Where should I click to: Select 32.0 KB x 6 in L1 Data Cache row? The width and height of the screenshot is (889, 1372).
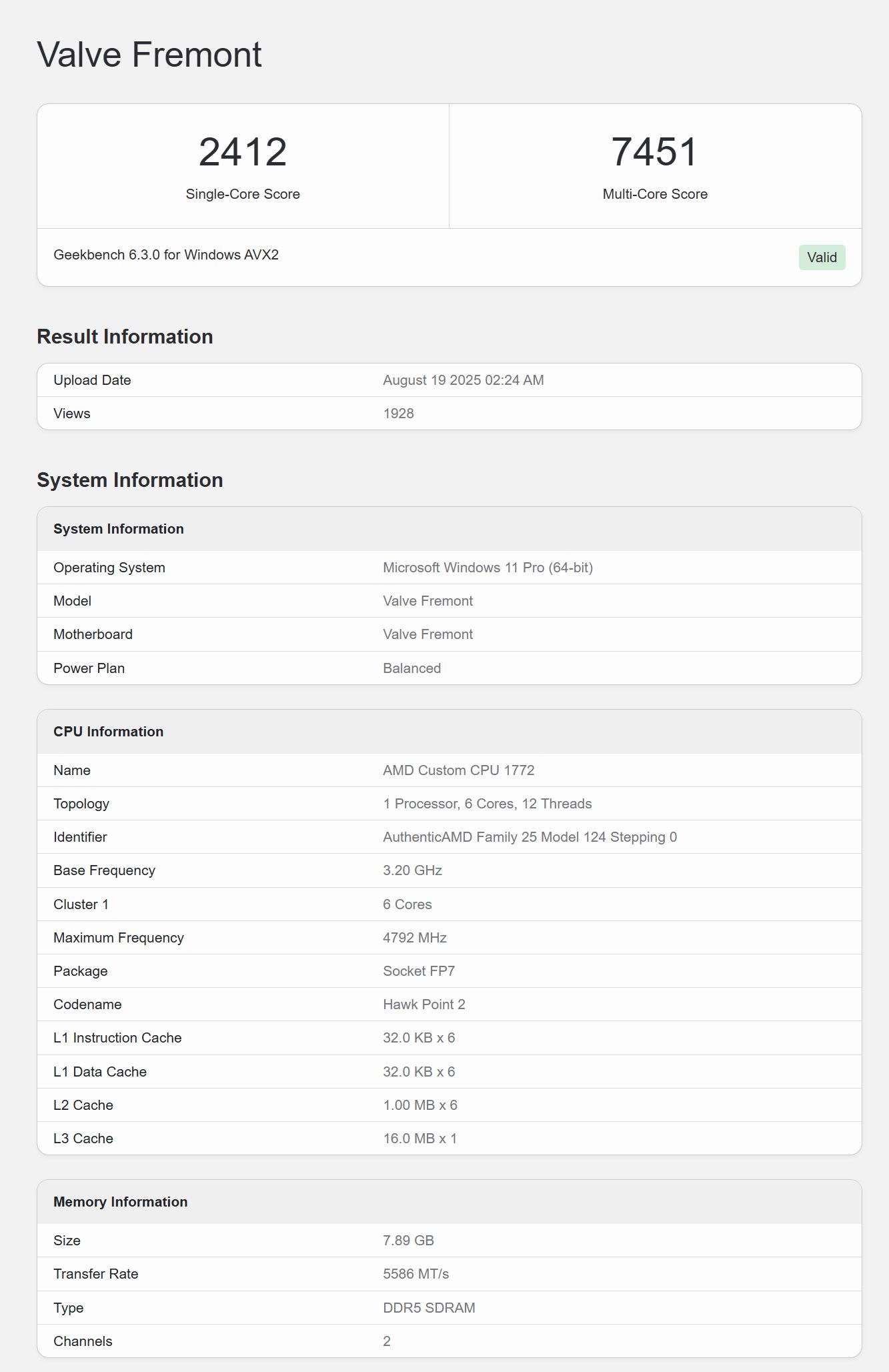(x=419, y=1072)
